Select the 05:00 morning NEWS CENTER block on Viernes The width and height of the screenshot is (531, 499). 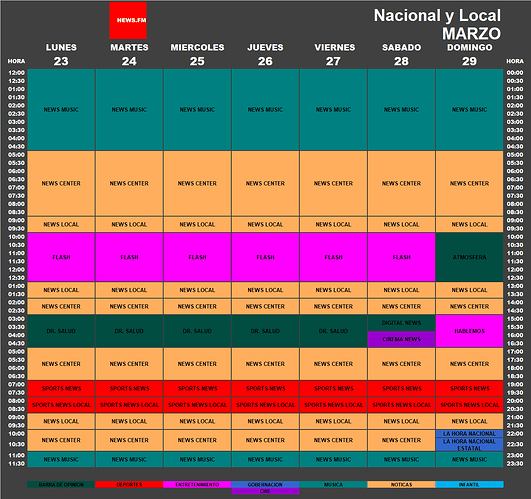tap(333, 183)
